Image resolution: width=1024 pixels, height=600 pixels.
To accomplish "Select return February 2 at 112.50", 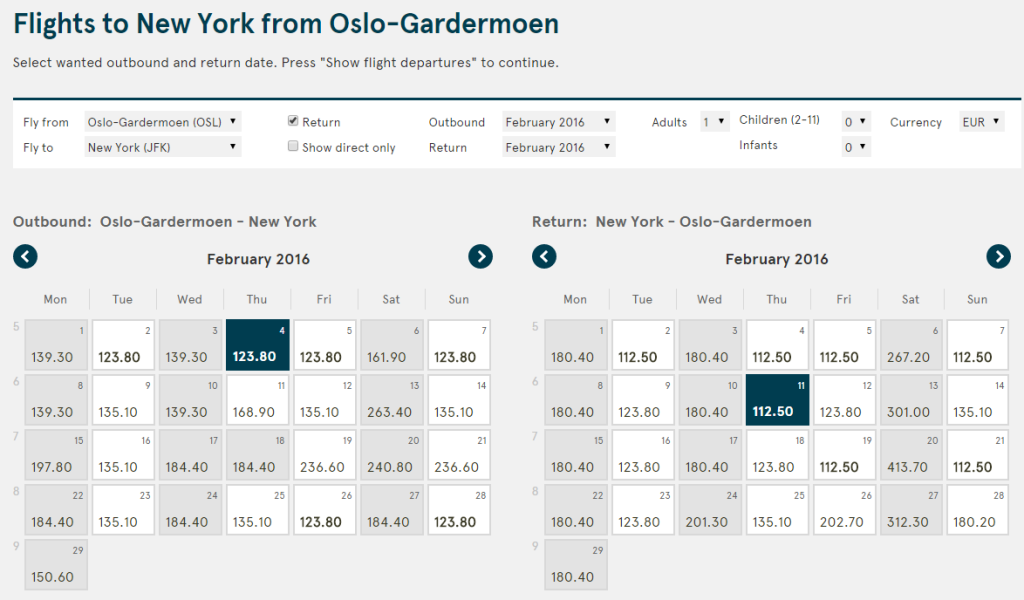I will pyautogui.click(x=643, y=345).
